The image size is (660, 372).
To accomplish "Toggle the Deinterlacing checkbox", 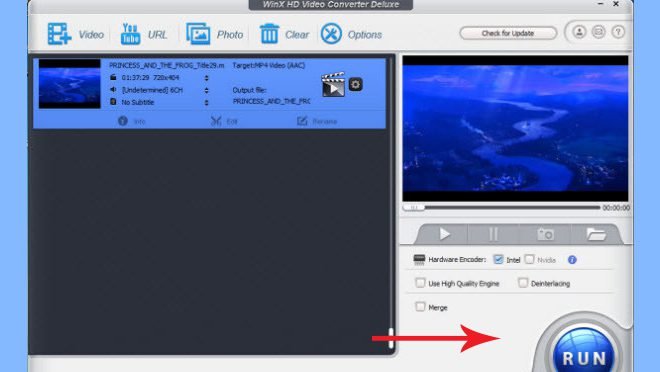I will 523,283.
